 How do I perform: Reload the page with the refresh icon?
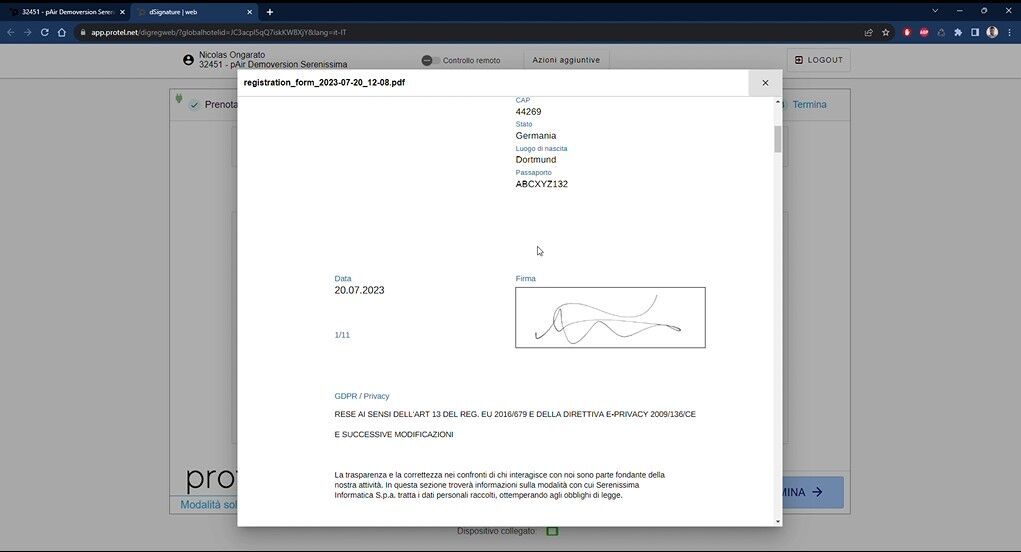click(45, 32)
